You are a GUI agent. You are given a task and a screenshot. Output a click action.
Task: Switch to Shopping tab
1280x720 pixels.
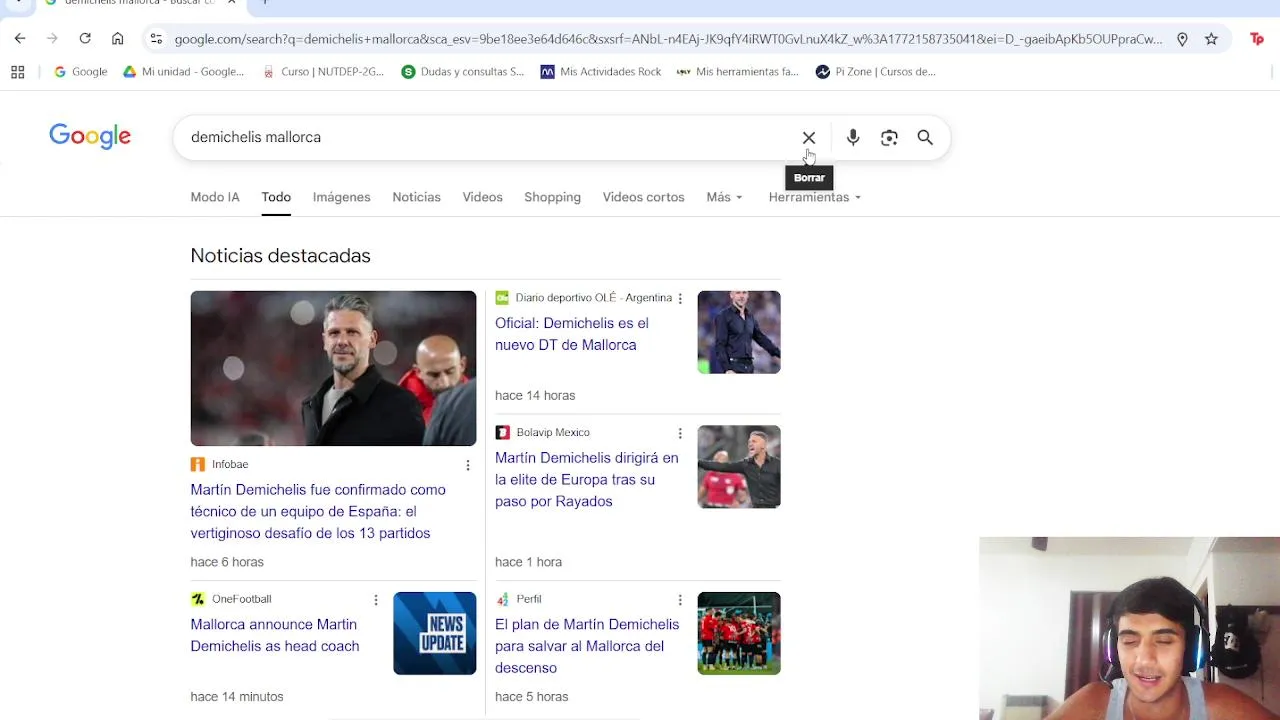(x=552, y=197)
